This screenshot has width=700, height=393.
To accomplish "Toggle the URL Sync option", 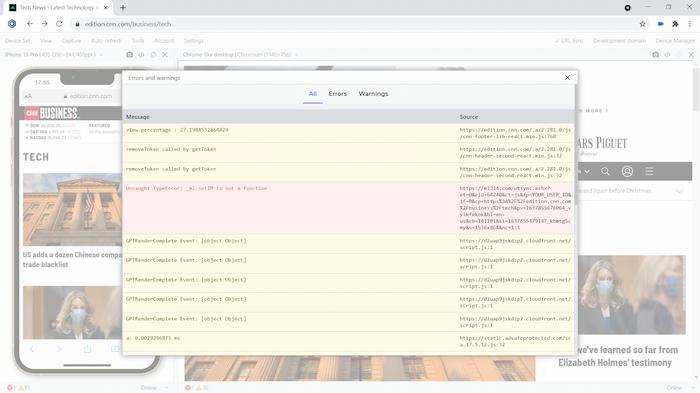I will tap(569, 41).
